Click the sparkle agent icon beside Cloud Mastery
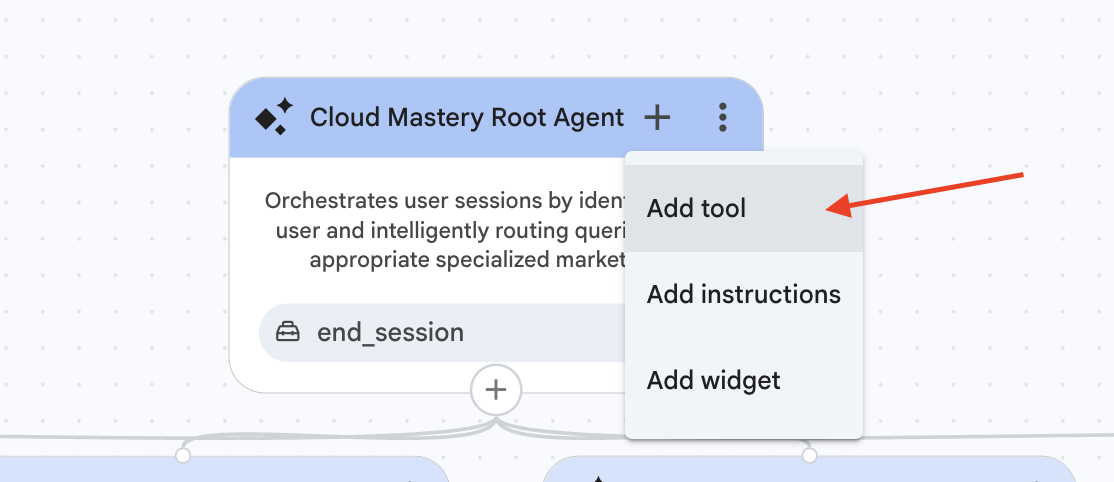Image resolution: width=1114 pixels, height=482 pixels. tap(274, 117)
